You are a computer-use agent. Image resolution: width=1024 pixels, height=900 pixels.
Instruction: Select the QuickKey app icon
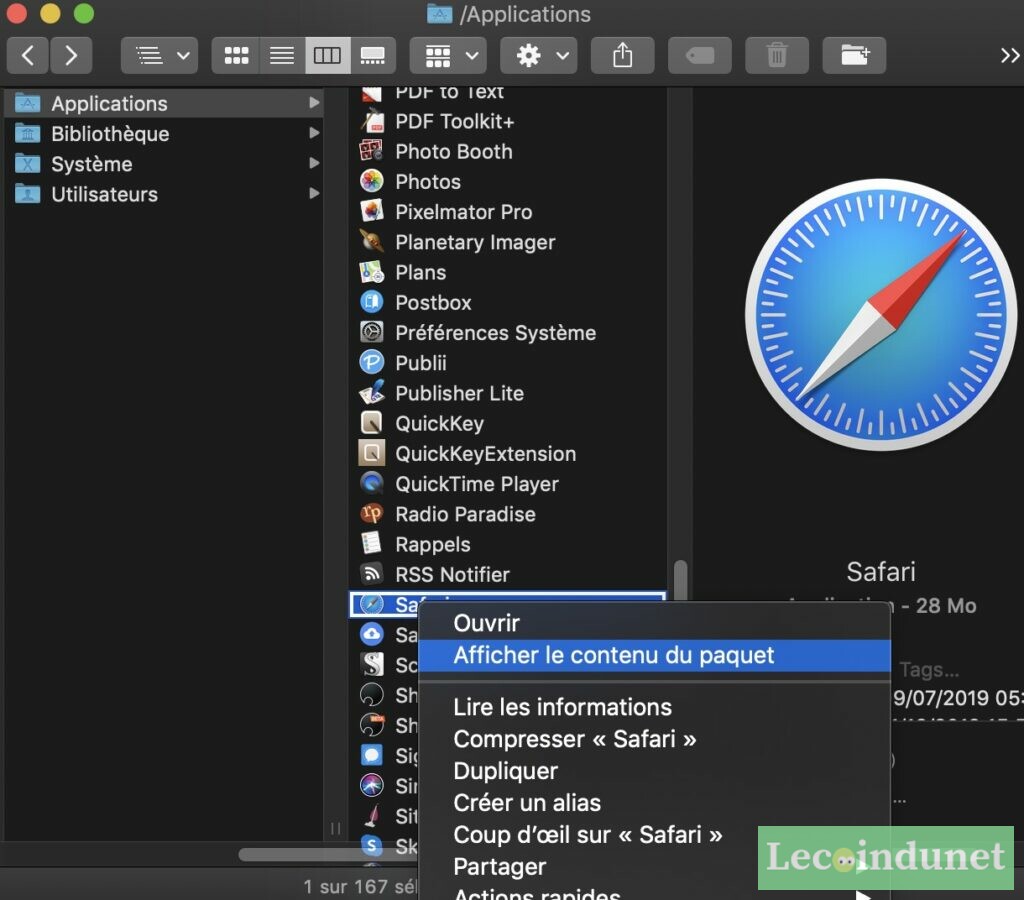tap(372, 423)
